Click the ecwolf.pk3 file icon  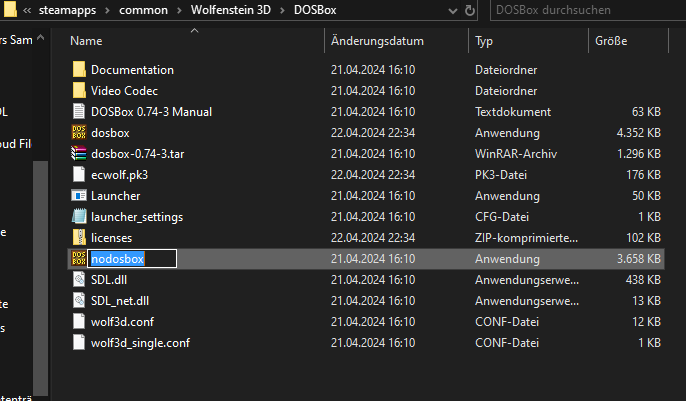tap(80, 175)
